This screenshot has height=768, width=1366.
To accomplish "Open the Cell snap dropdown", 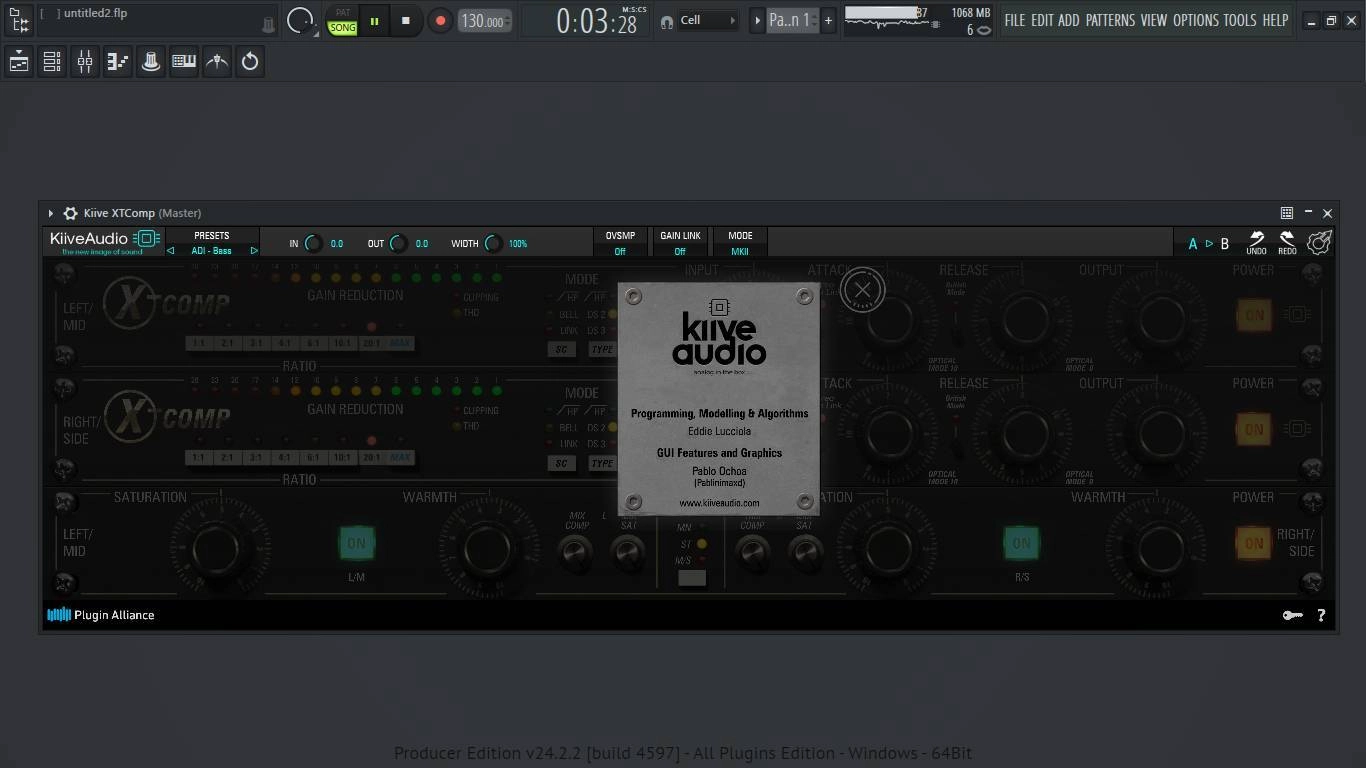I will tap(708, 20).
